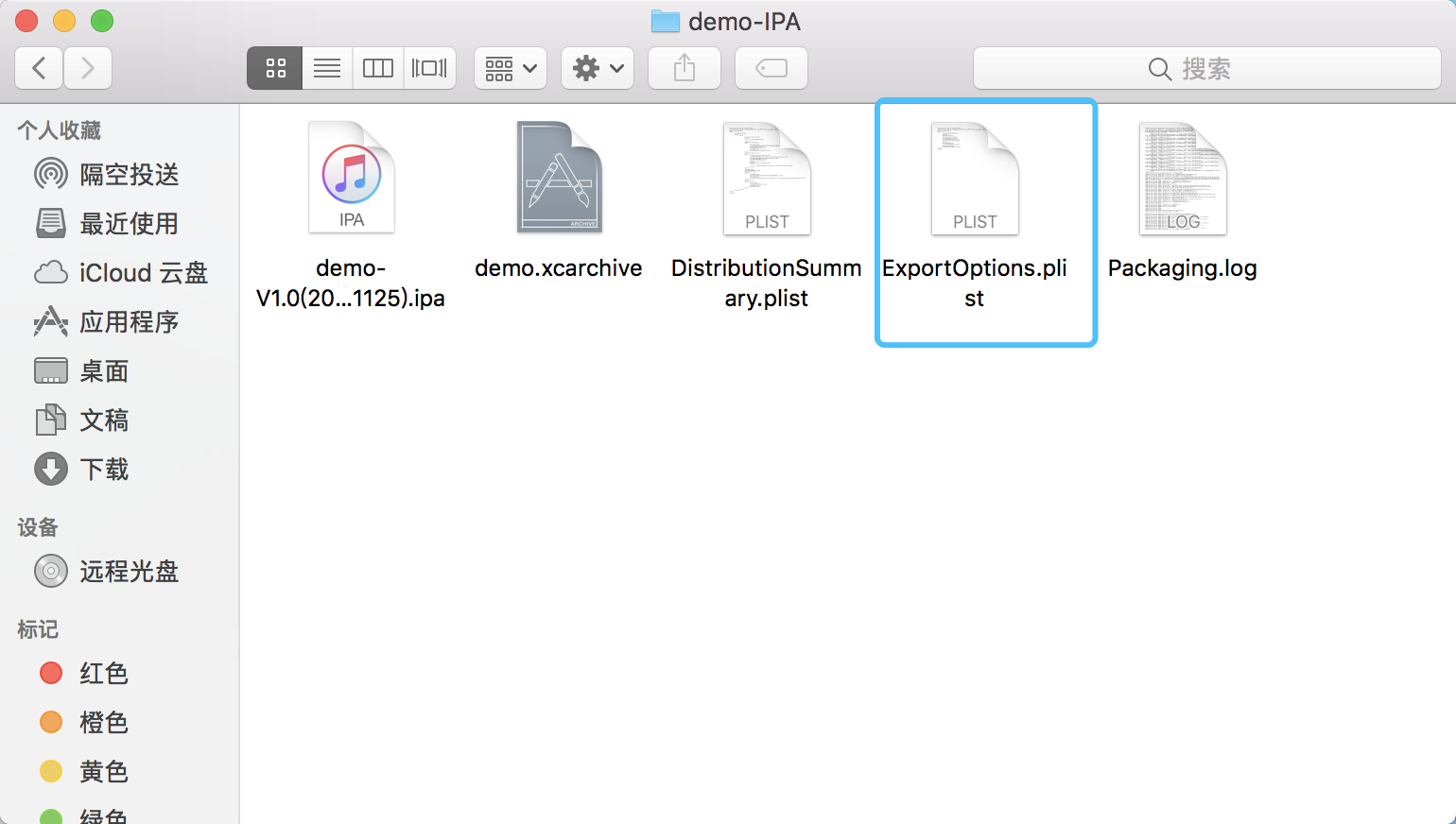The height and width of the screenshot is (824, 1456).
Task: Open the arrange-by dropdown menu
Action: click(x=510, y=67)
